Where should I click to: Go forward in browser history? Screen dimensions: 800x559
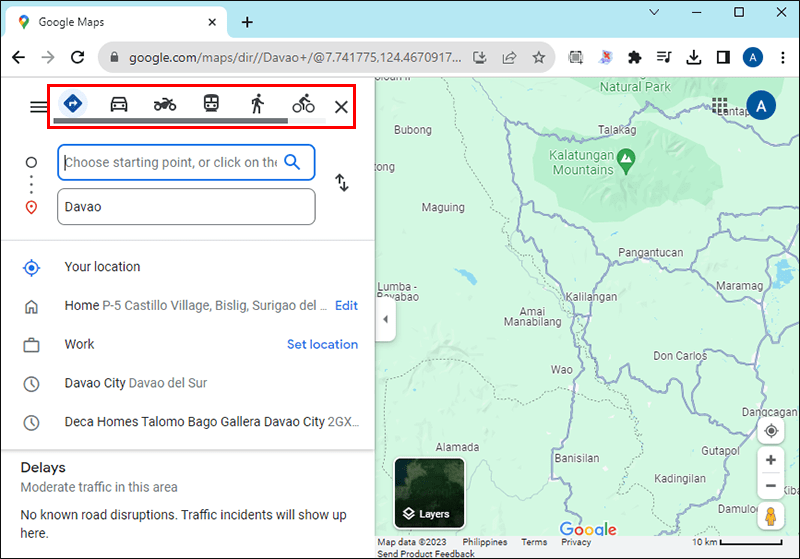click(x=48, y=57)
